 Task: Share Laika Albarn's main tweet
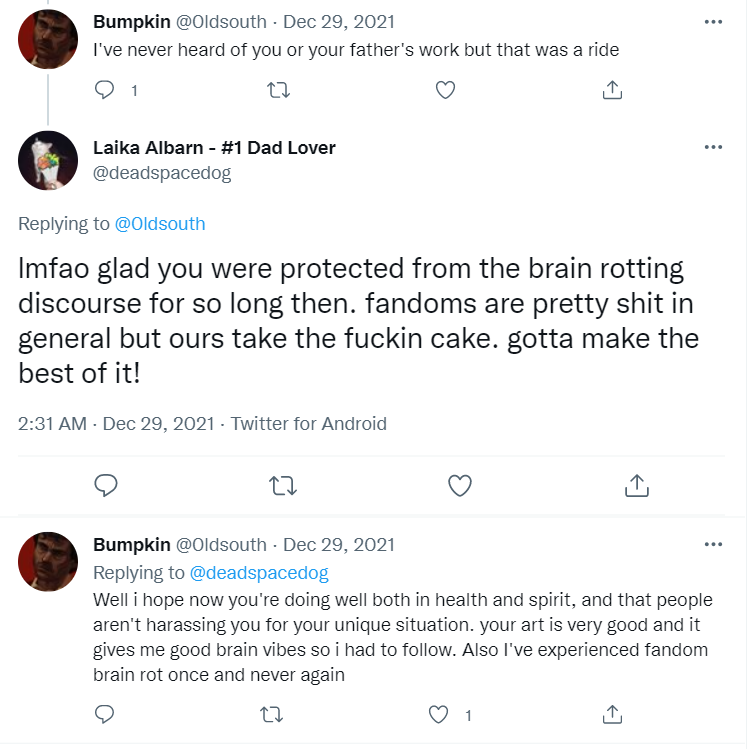635,486
